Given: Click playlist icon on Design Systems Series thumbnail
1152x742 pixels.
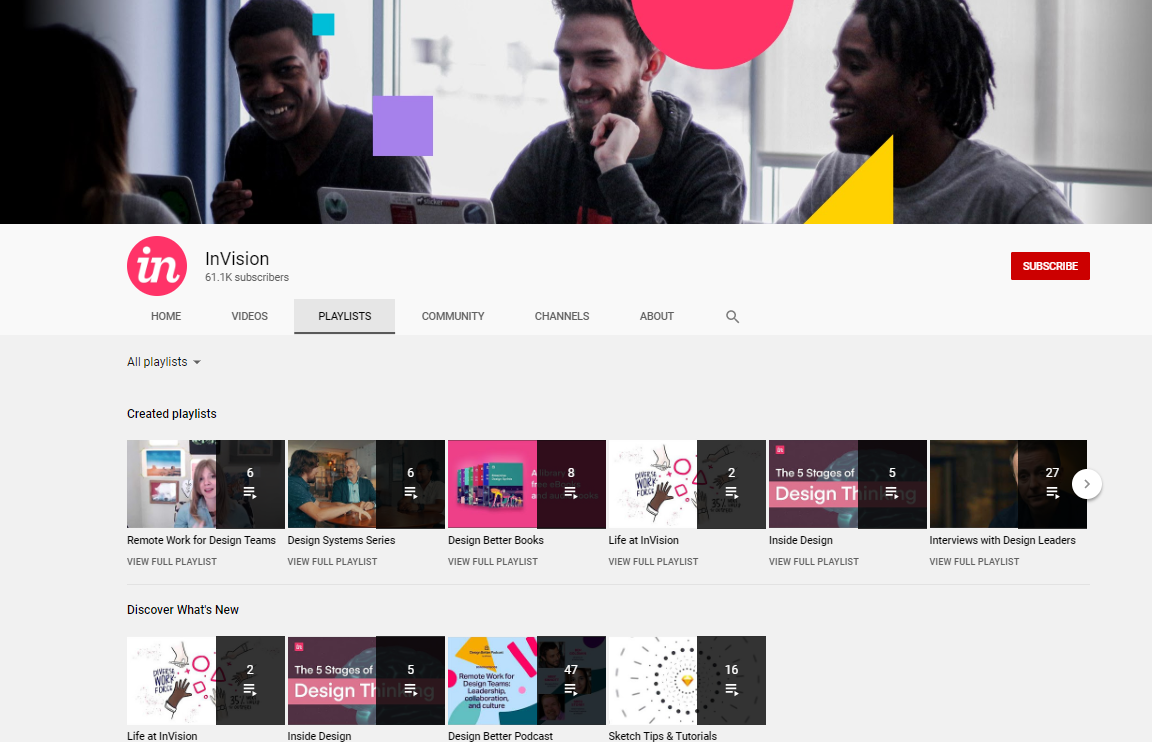Looking at the screenshot, I should 411,493.
